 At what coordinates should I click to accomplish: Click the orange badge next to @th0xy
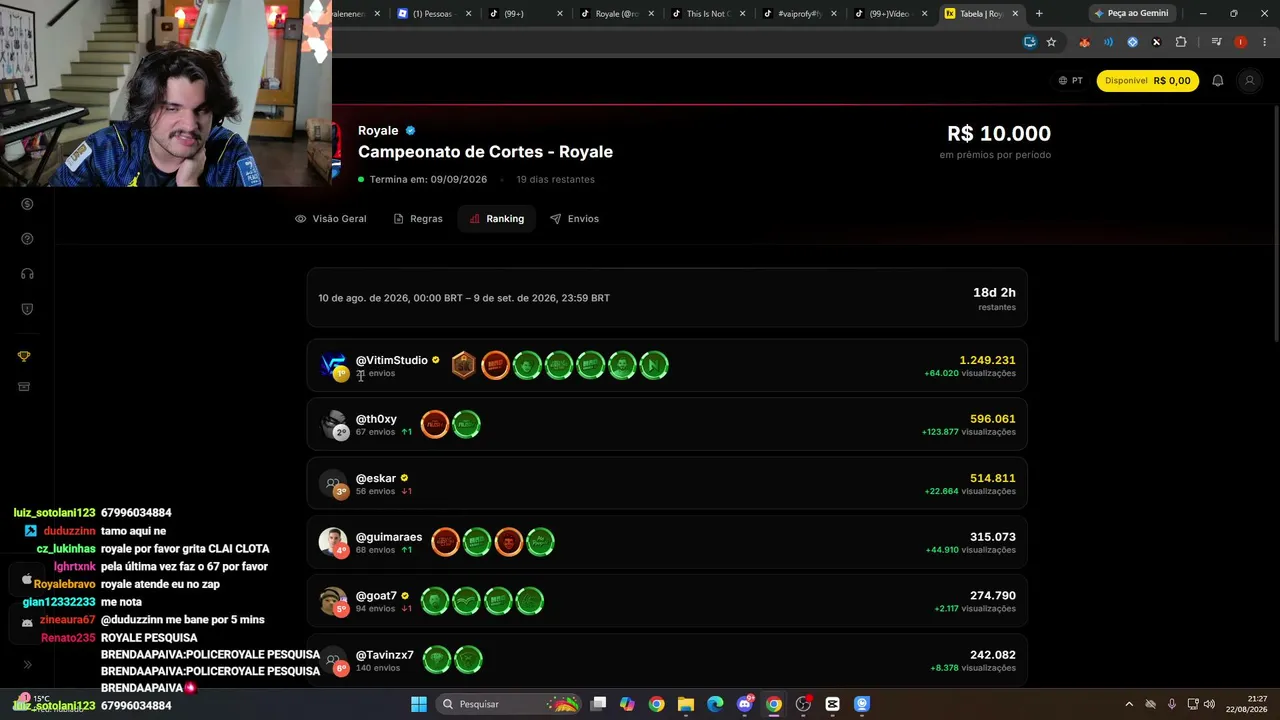coord(435,425)
